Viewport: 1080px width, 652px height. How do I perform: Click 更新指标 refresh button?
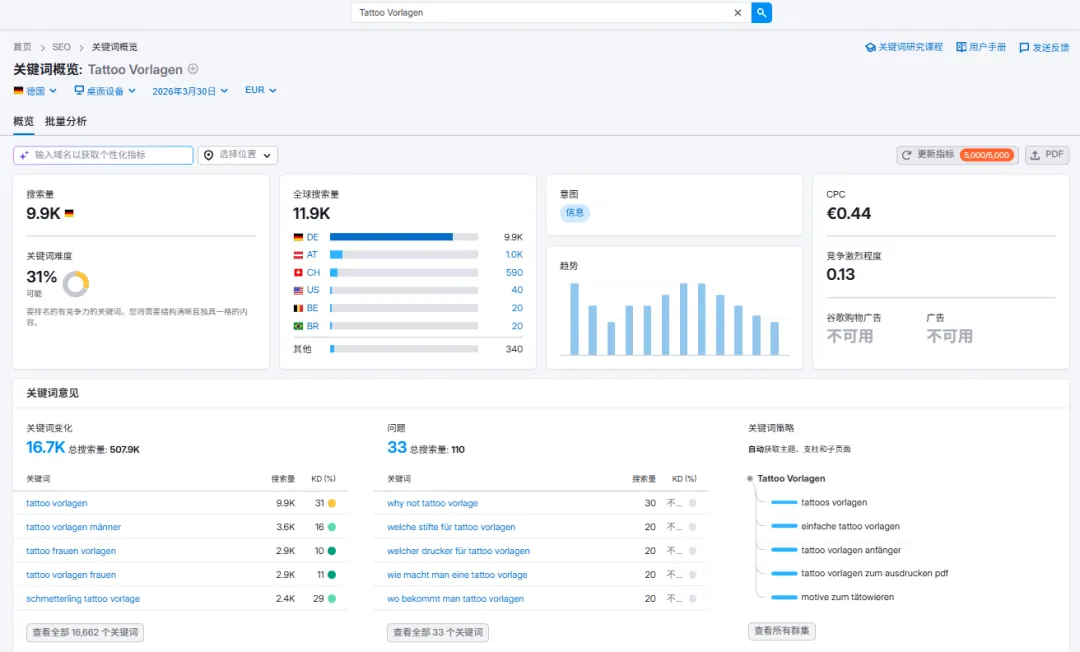[957, 155]
